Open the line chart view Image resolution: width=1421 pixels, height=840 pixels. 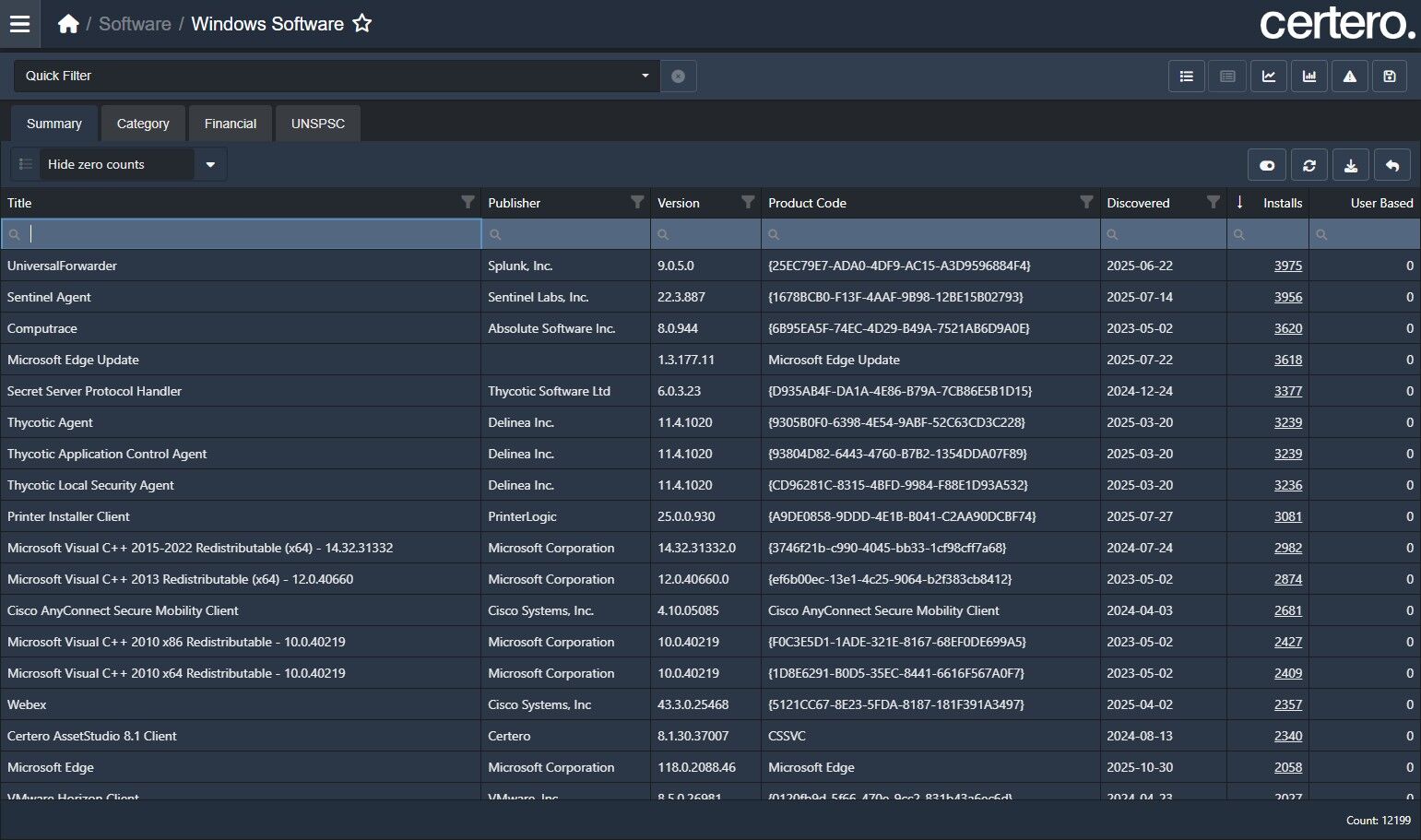click(x=1269, y=77)
